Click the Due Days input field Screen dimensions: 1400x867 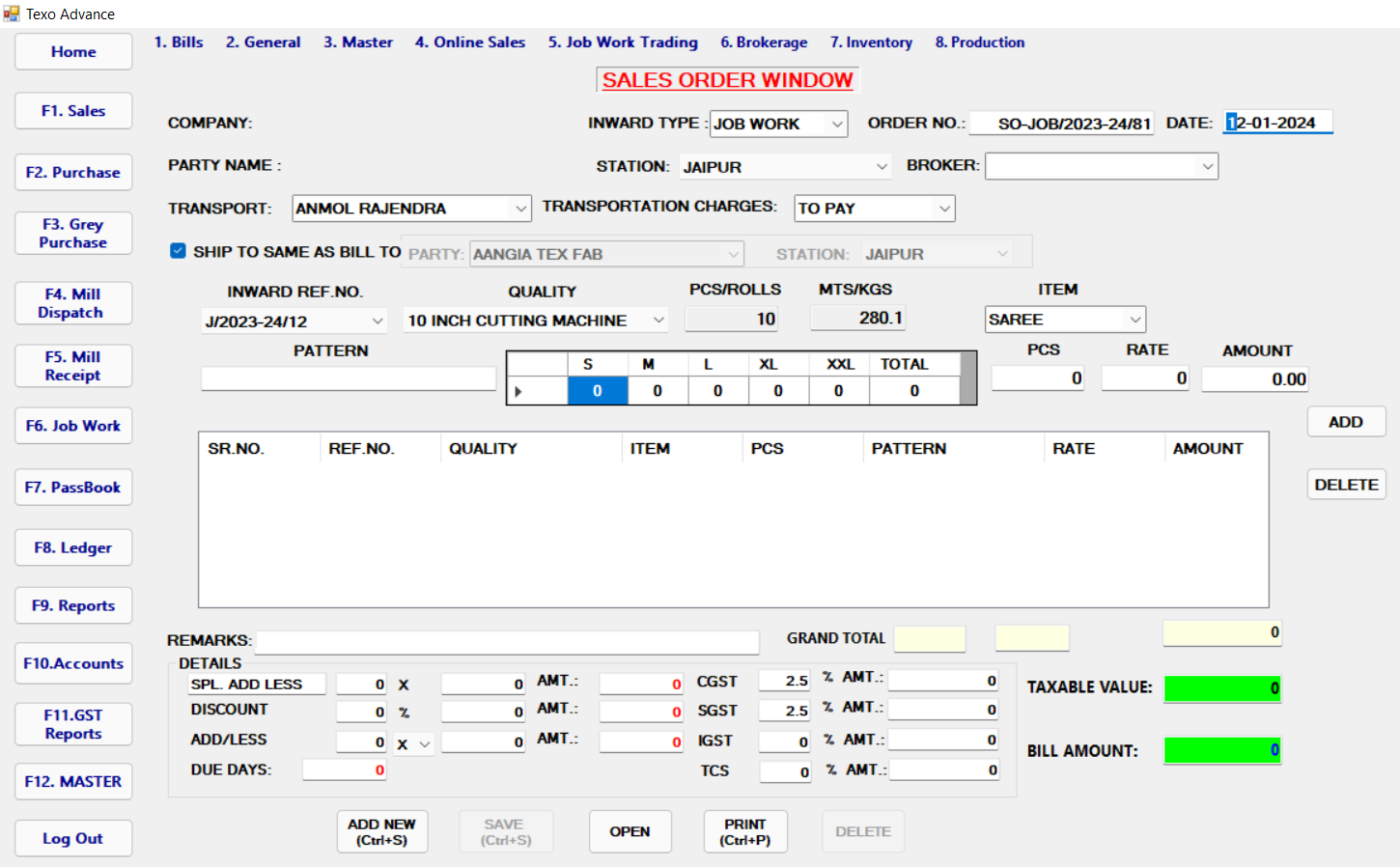[345, 769]
